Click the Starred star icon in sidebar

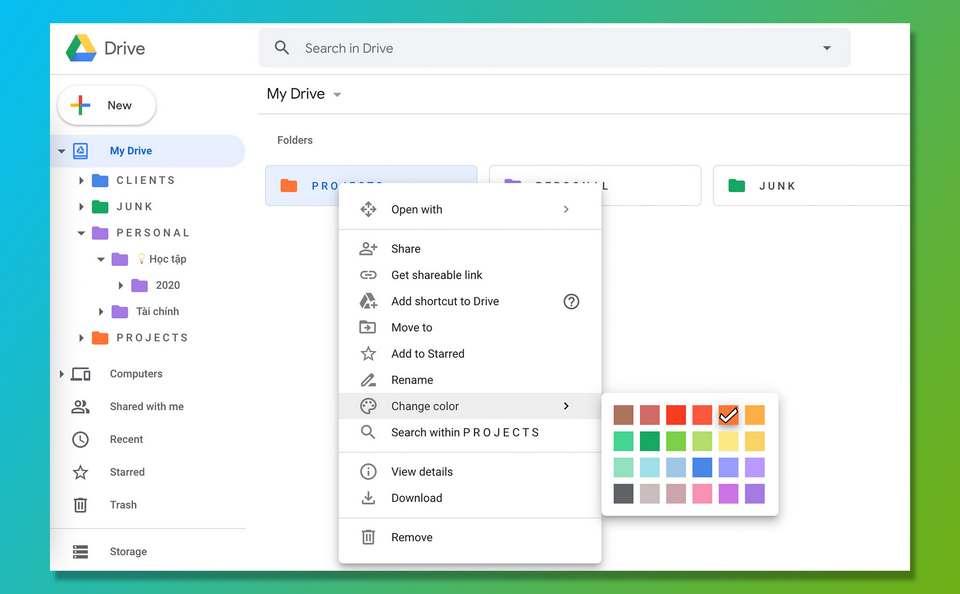81,472
